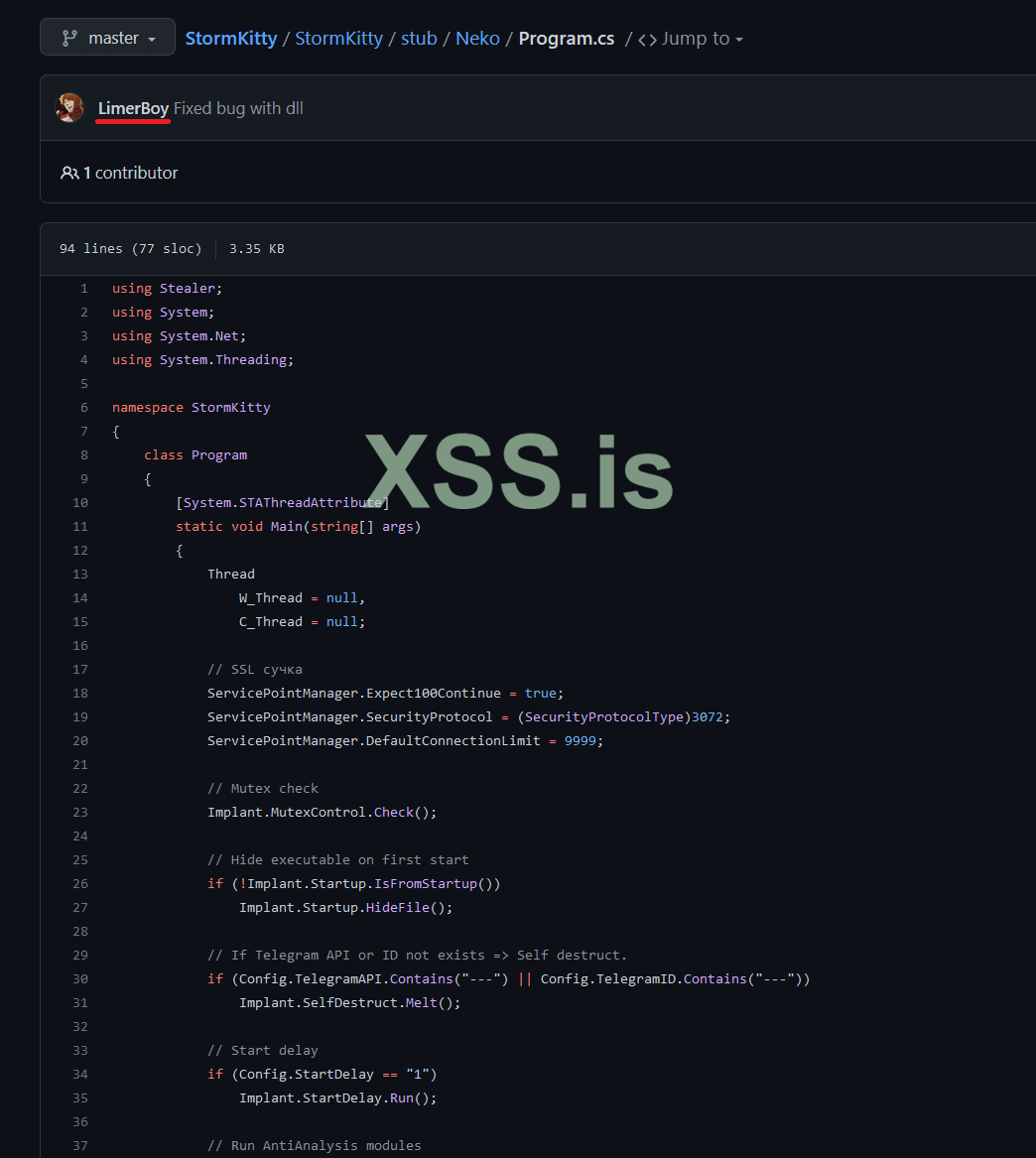Click 'Implant.StartDelay.Run();' line

pos(338,1098)
